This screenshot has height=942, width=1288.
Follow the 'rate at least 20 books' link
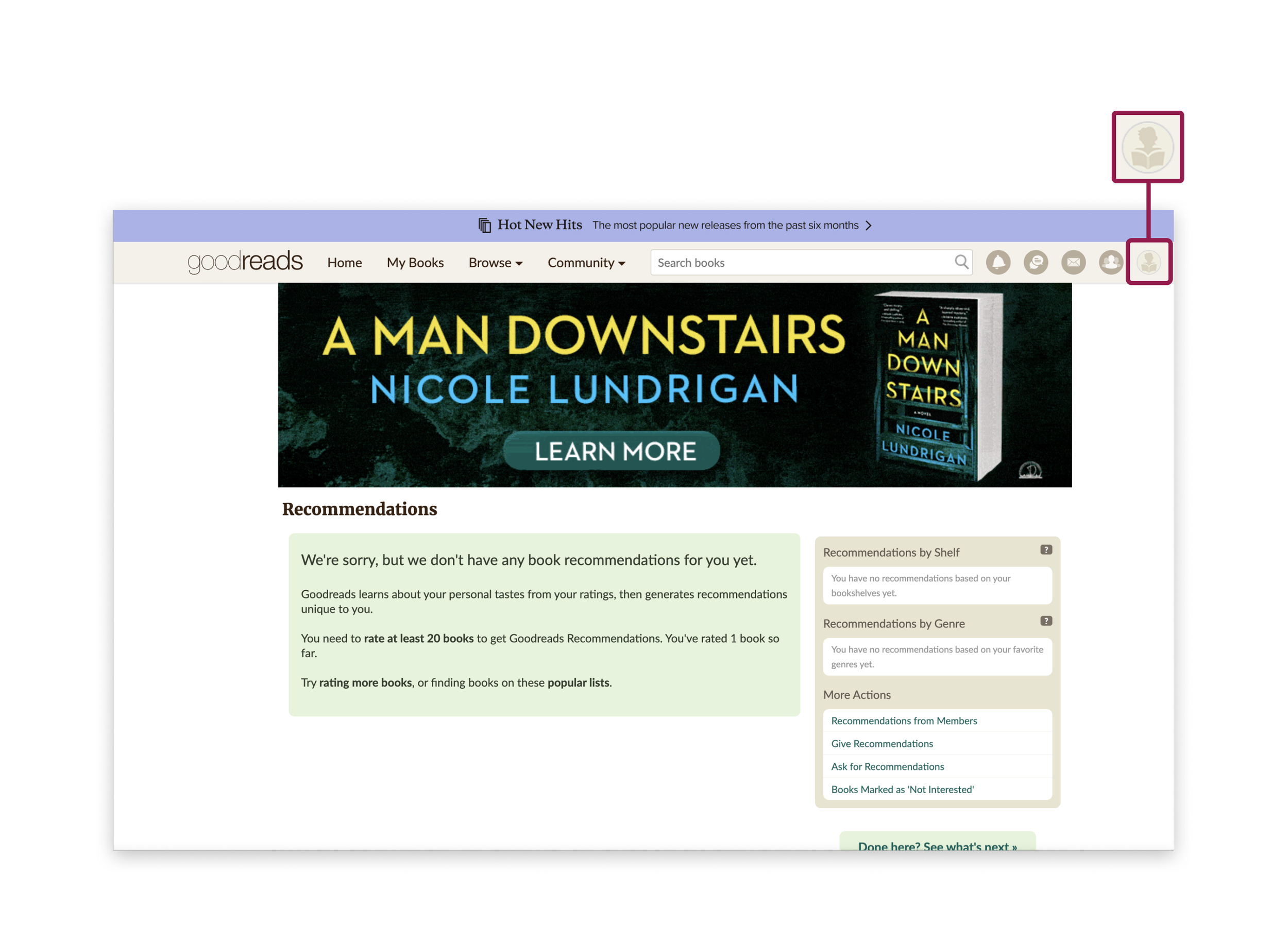click(x=419, y=638)
